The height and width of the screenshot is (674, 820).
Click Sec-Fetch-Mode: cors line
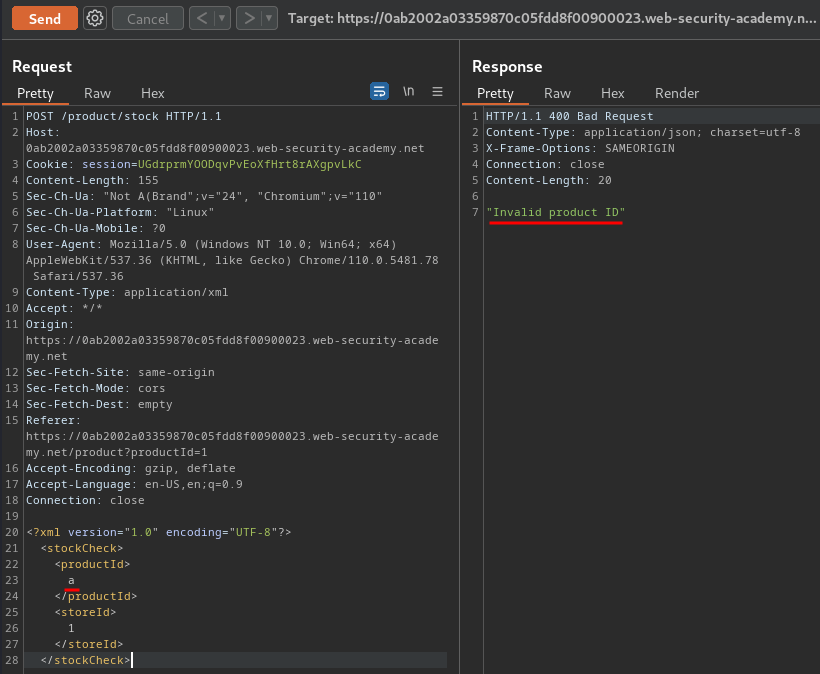coord(96,388)
